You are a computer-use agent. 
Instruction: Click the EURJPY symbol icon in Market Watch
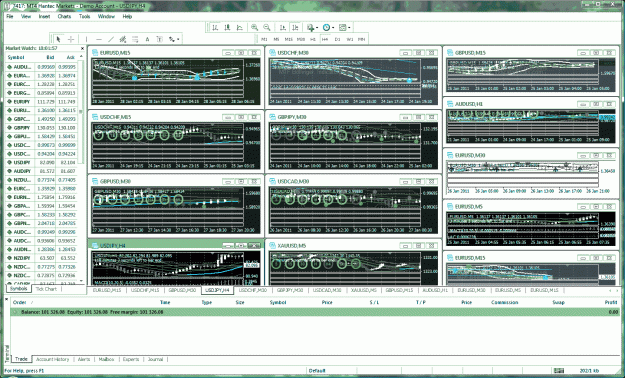coord(10,102)
